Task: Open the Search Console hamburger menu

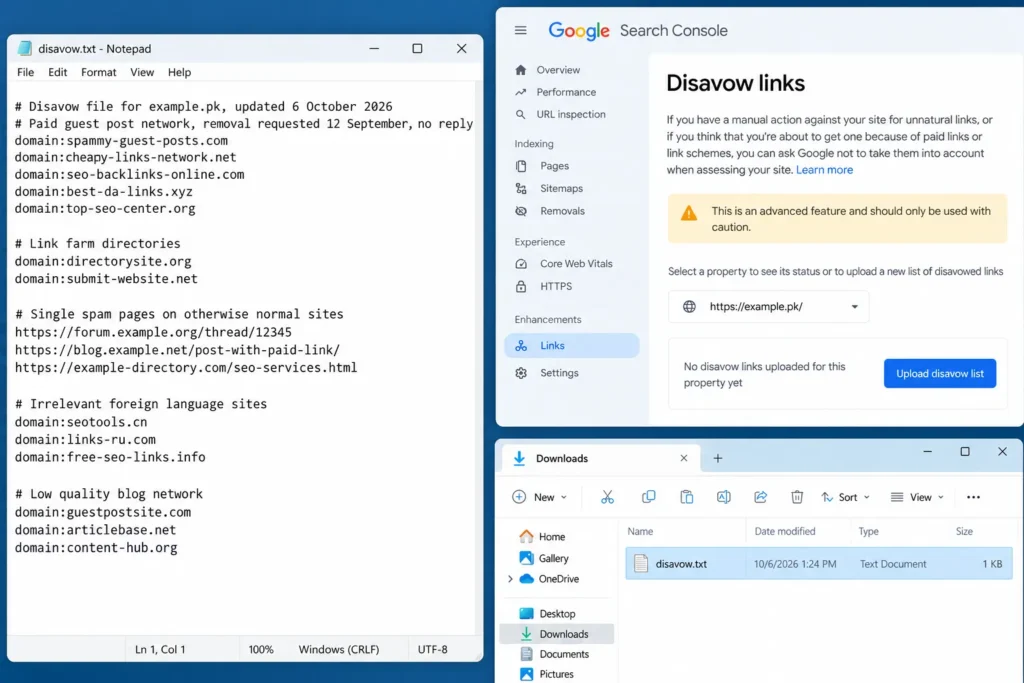Action: tap(520, 31)
